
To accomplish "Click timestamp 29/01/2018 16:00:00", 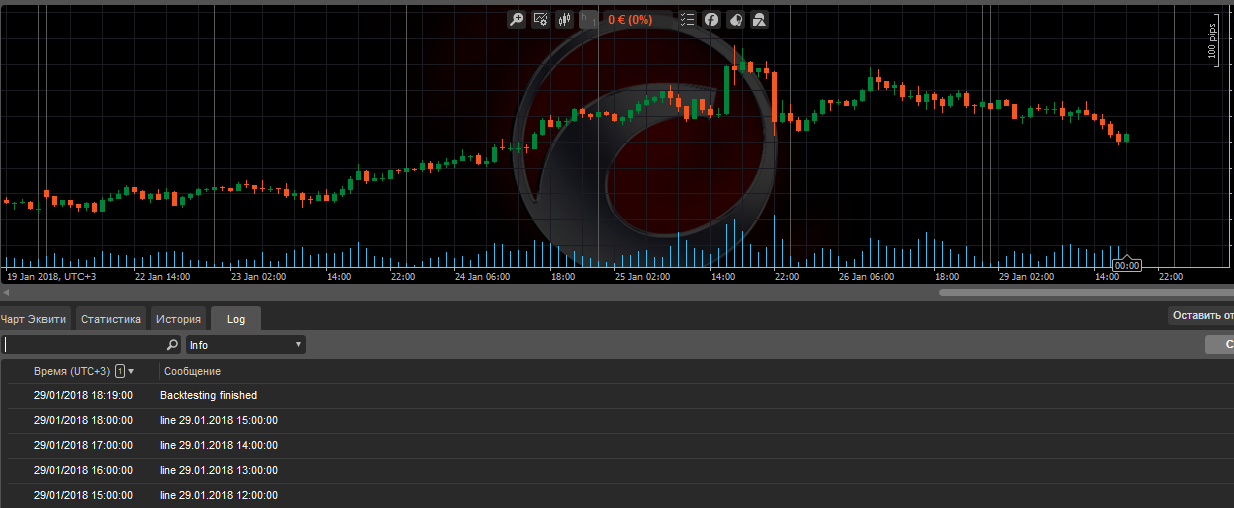I will tap(83, 470).
